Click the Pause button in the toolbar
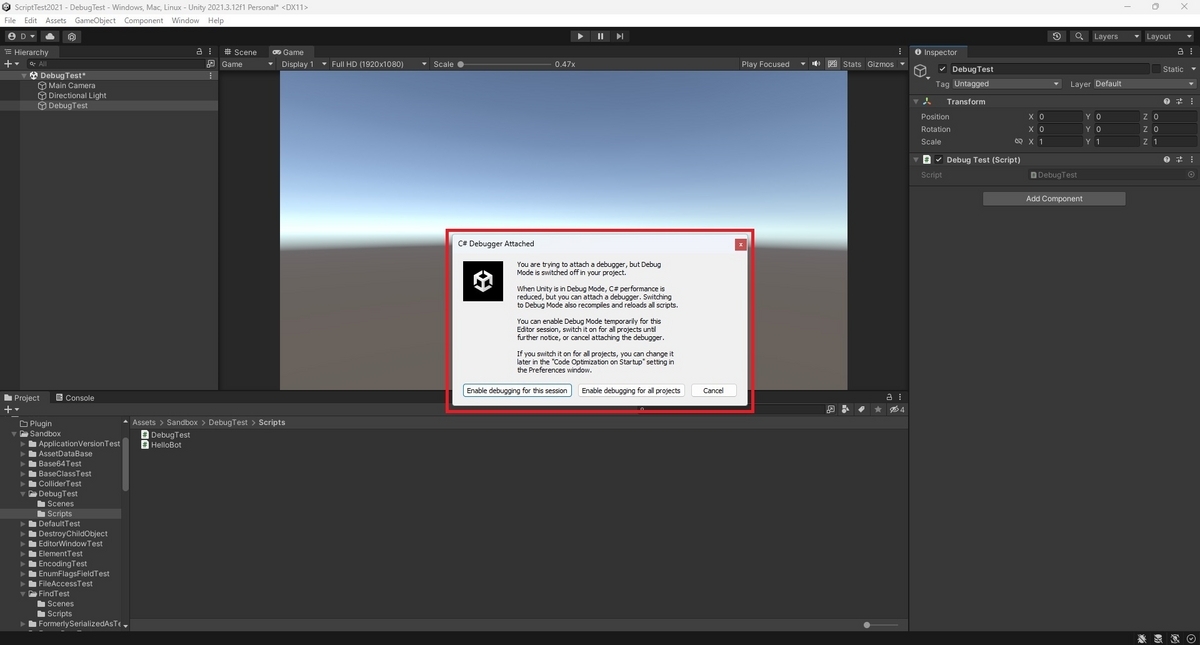The image size is (1200, 645). pos(600,36)
